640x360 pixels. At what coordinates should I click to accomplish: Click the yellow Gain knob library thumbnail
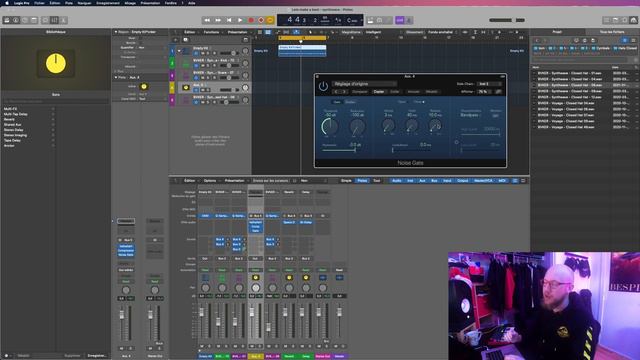pyautogui.click(x=56, y=63)
